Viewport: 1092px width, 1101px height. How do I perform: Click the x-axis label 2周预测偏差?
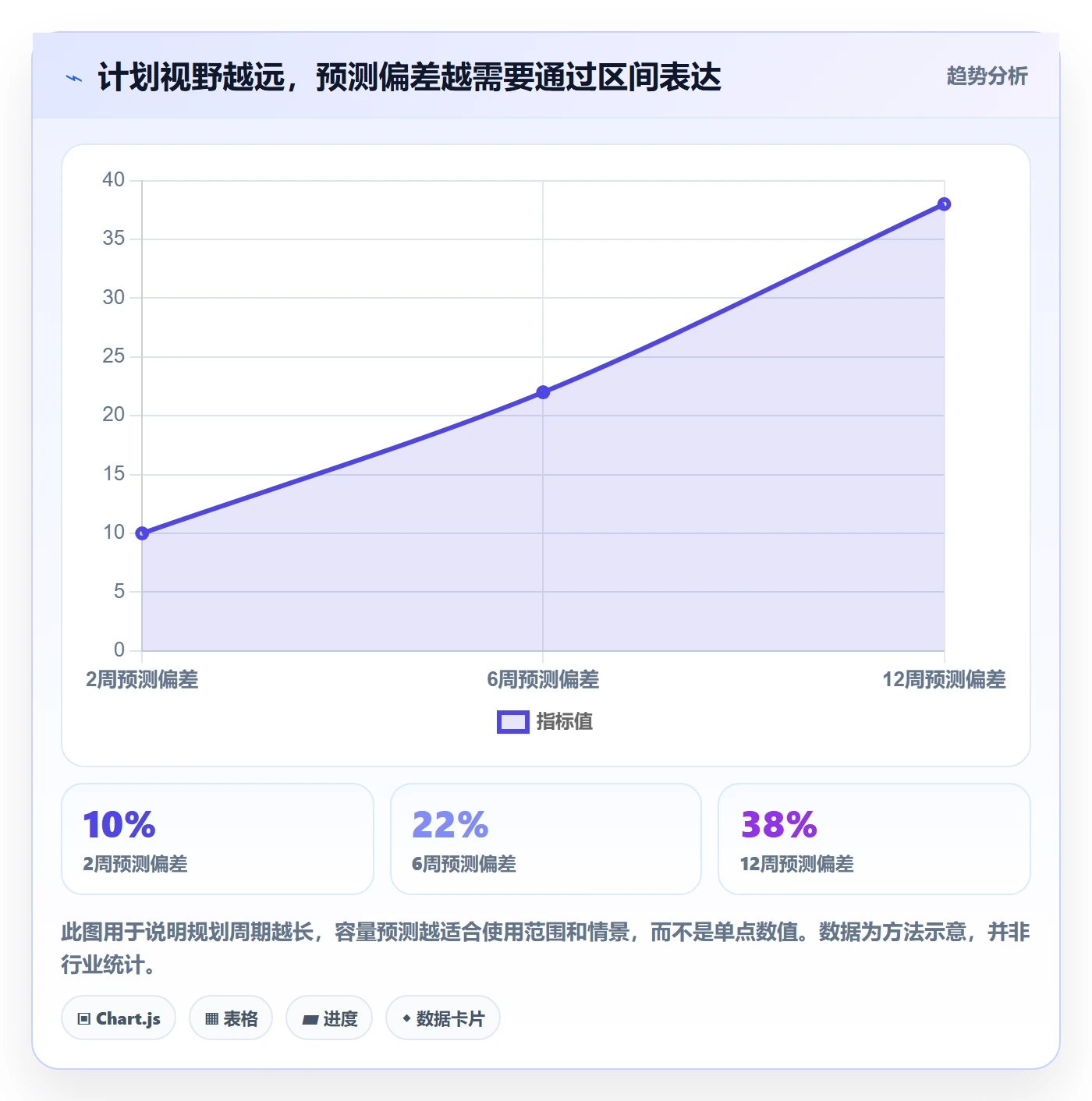tap(142, 680)
